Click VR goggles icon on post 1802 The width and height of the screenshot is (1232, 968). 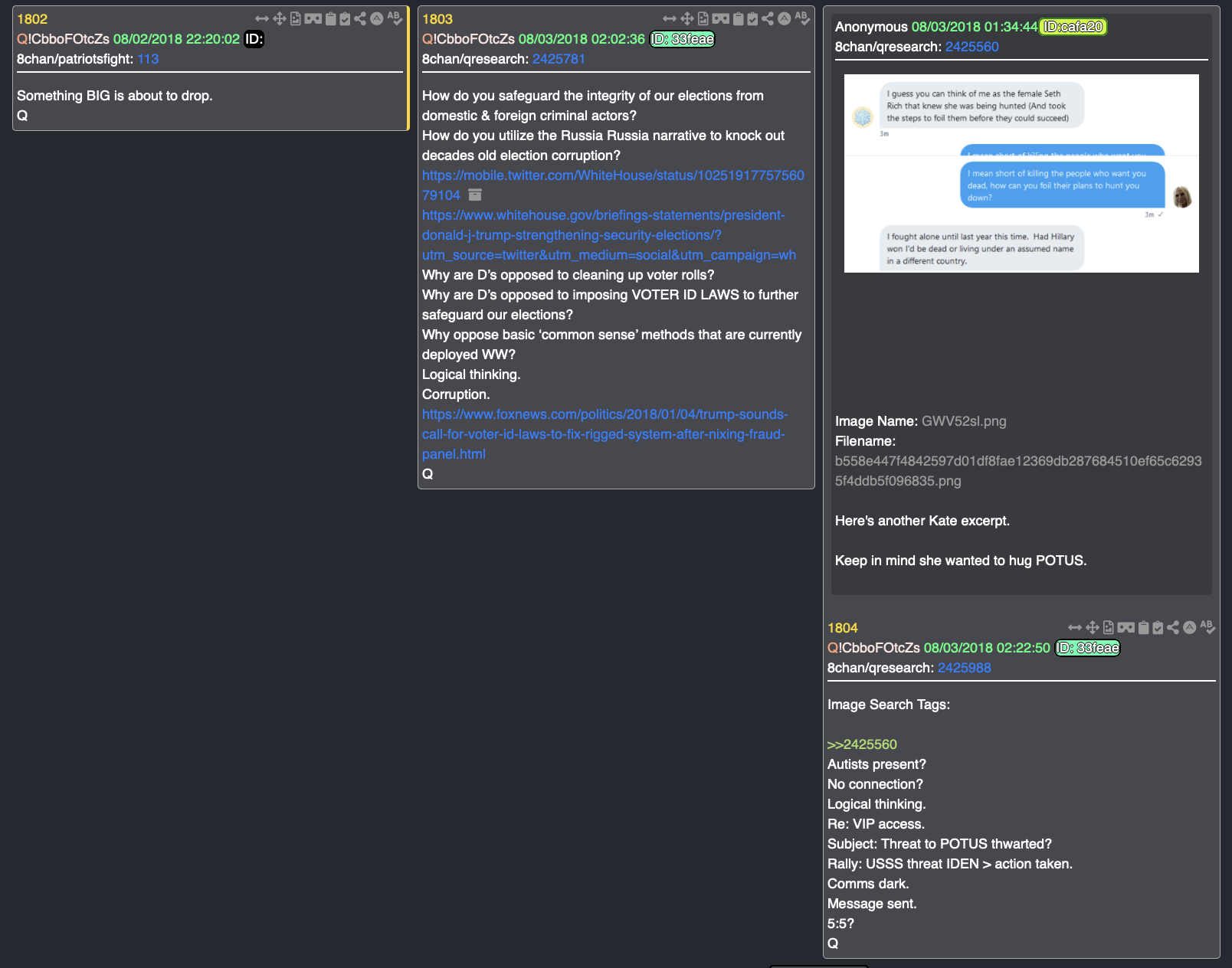[313, 18]
